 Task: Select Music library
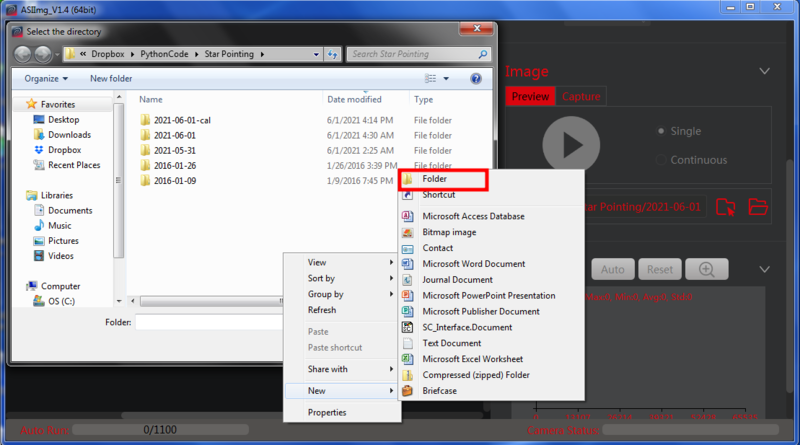[x=59, y=226]
